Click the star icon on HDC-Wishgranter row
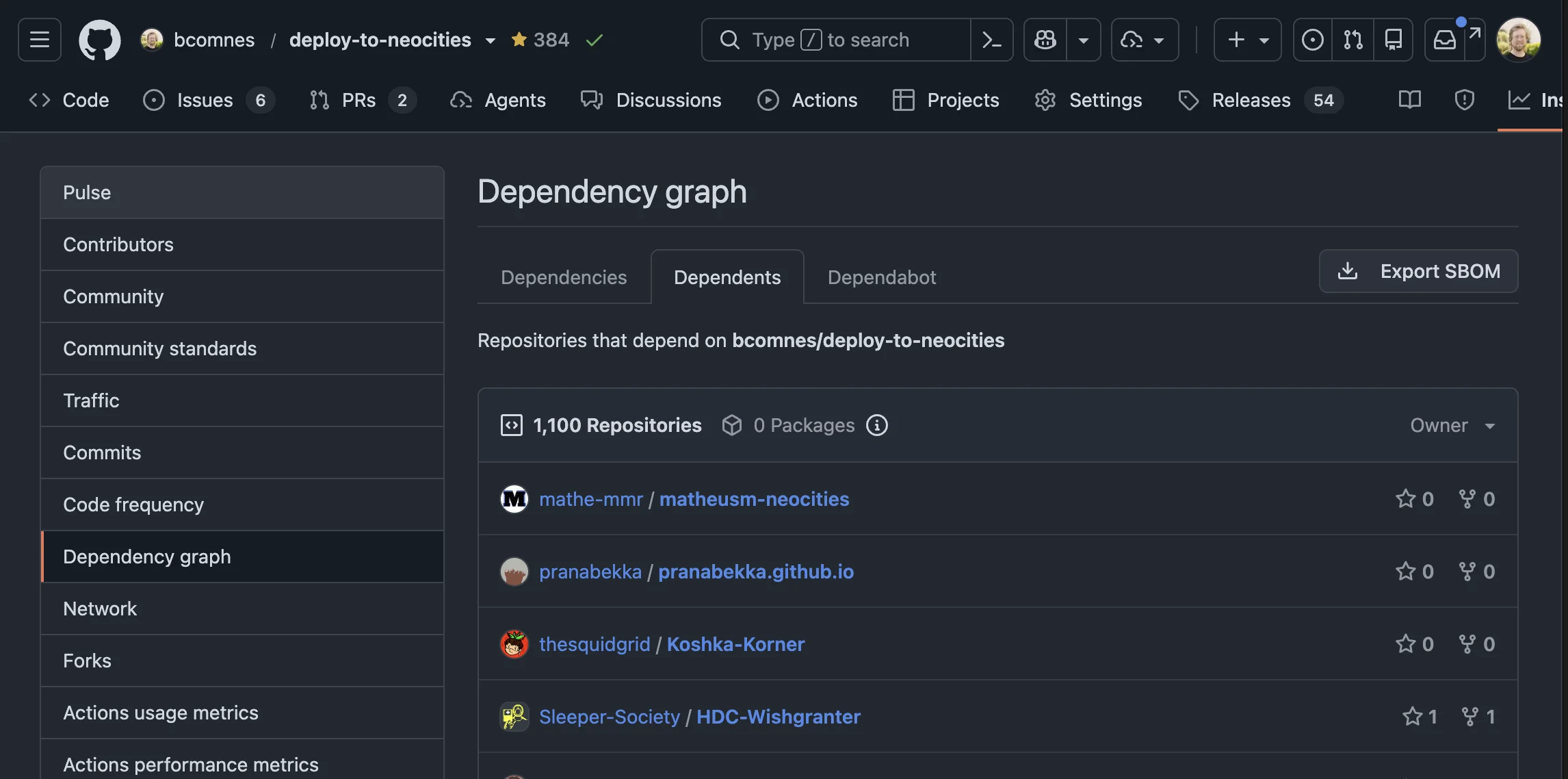1568x779 pixels. click(1412, 716)
